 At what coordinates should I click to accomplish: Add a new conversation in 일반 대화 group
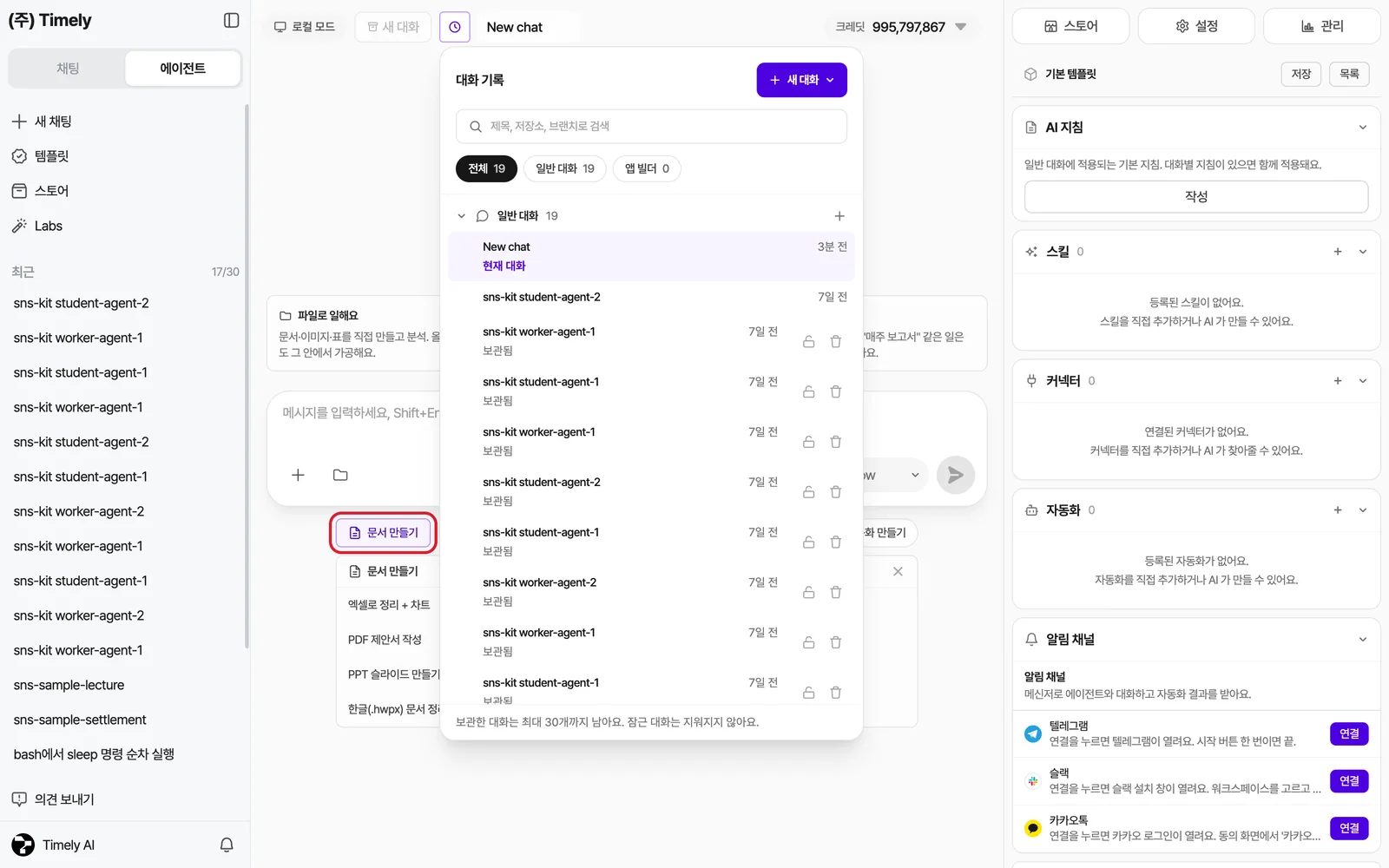pos(839,216)
